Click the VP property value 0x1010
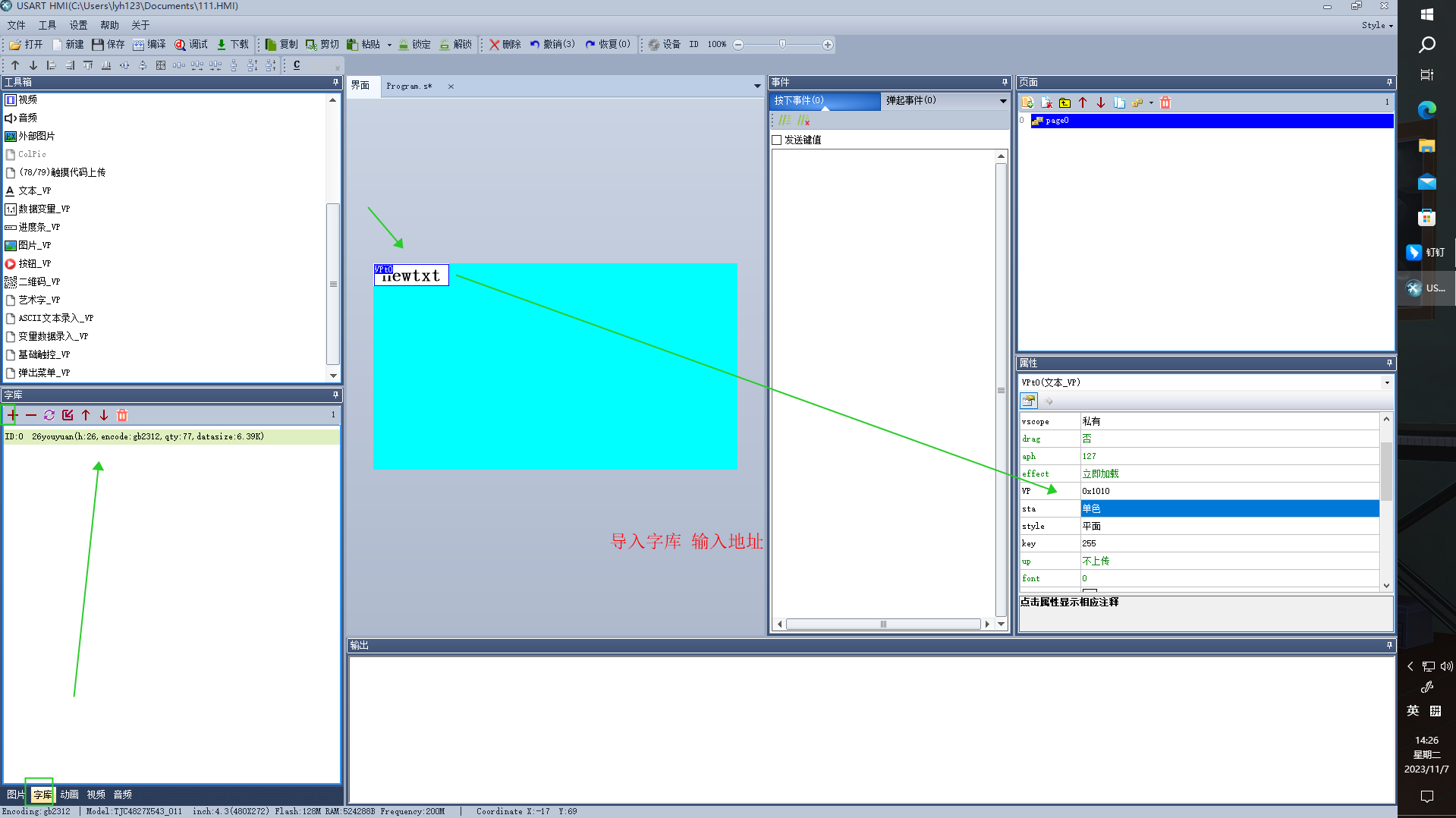 tap(1229, 491)
